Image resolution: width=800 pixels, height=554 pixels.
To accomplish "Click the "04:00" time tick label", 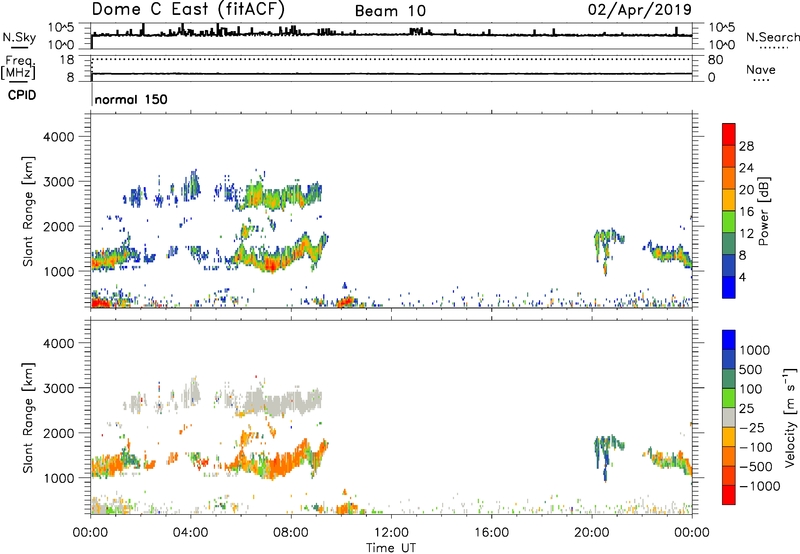I will click(190, 533).
